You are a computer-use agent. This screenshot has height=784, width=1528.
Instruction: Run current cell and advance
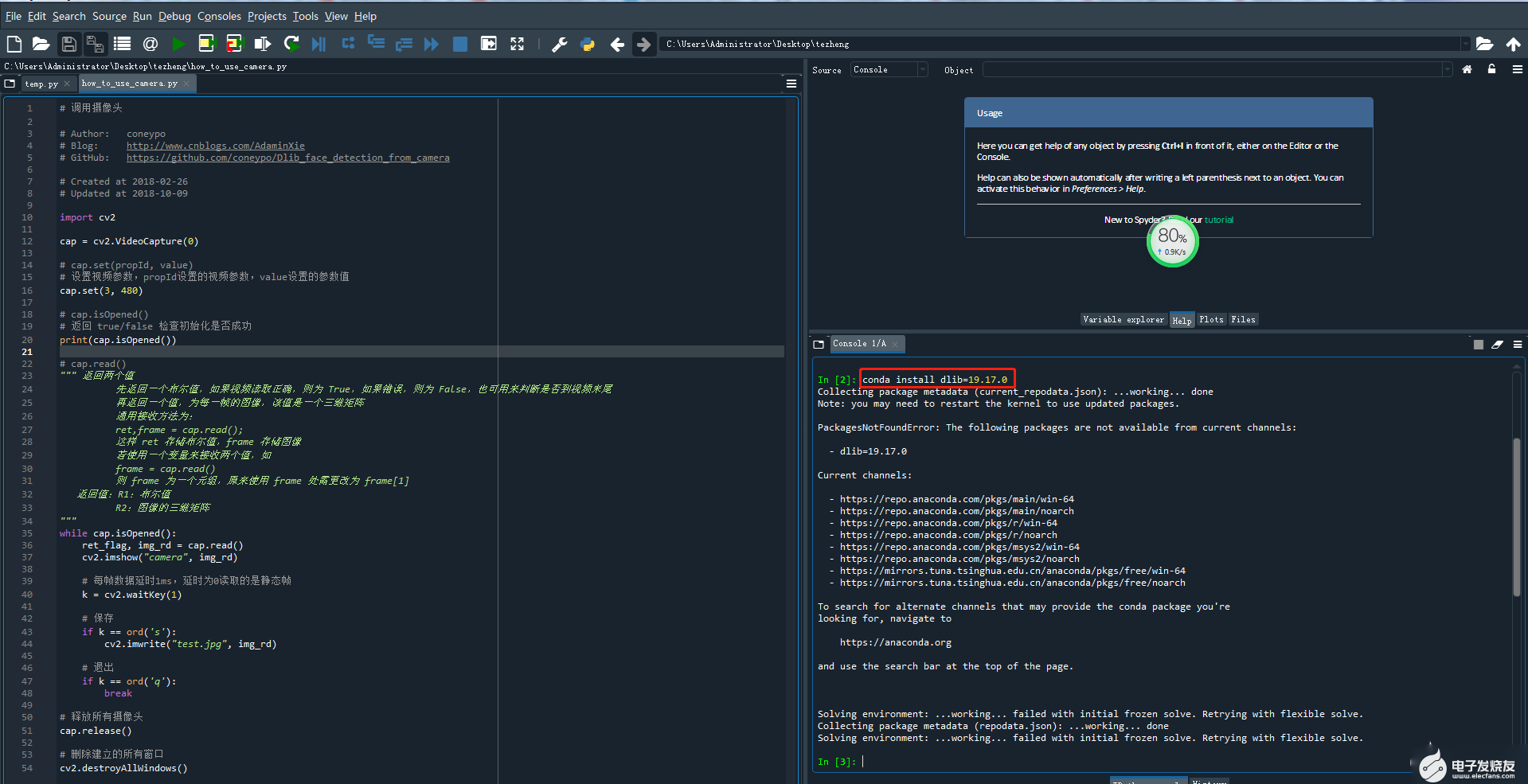point(234,44)
